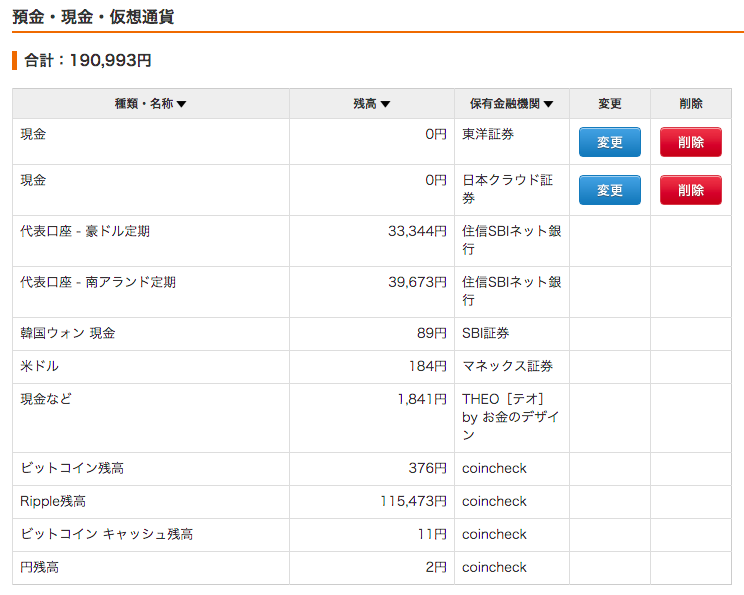744x595 pixels.
Task: Sort by 残高 column header
Action: point(372,103)
